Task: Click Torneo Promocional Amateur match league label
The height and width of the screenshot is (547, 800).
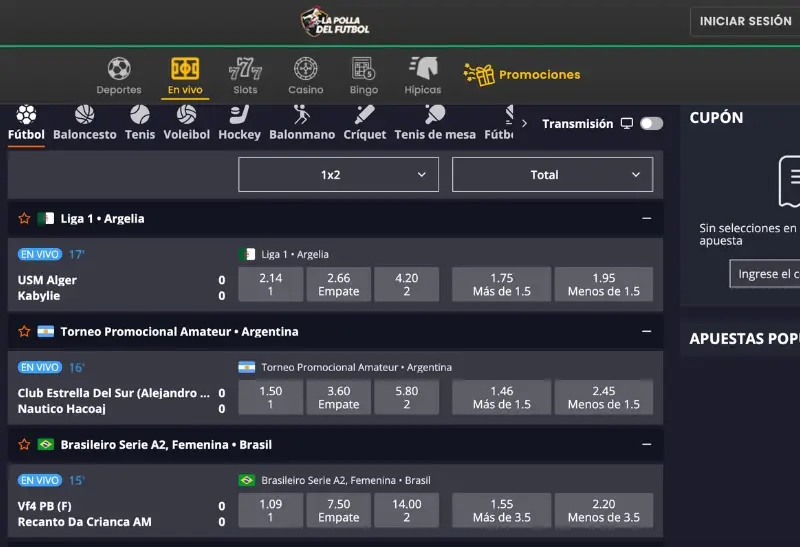Action: (356, 367)
